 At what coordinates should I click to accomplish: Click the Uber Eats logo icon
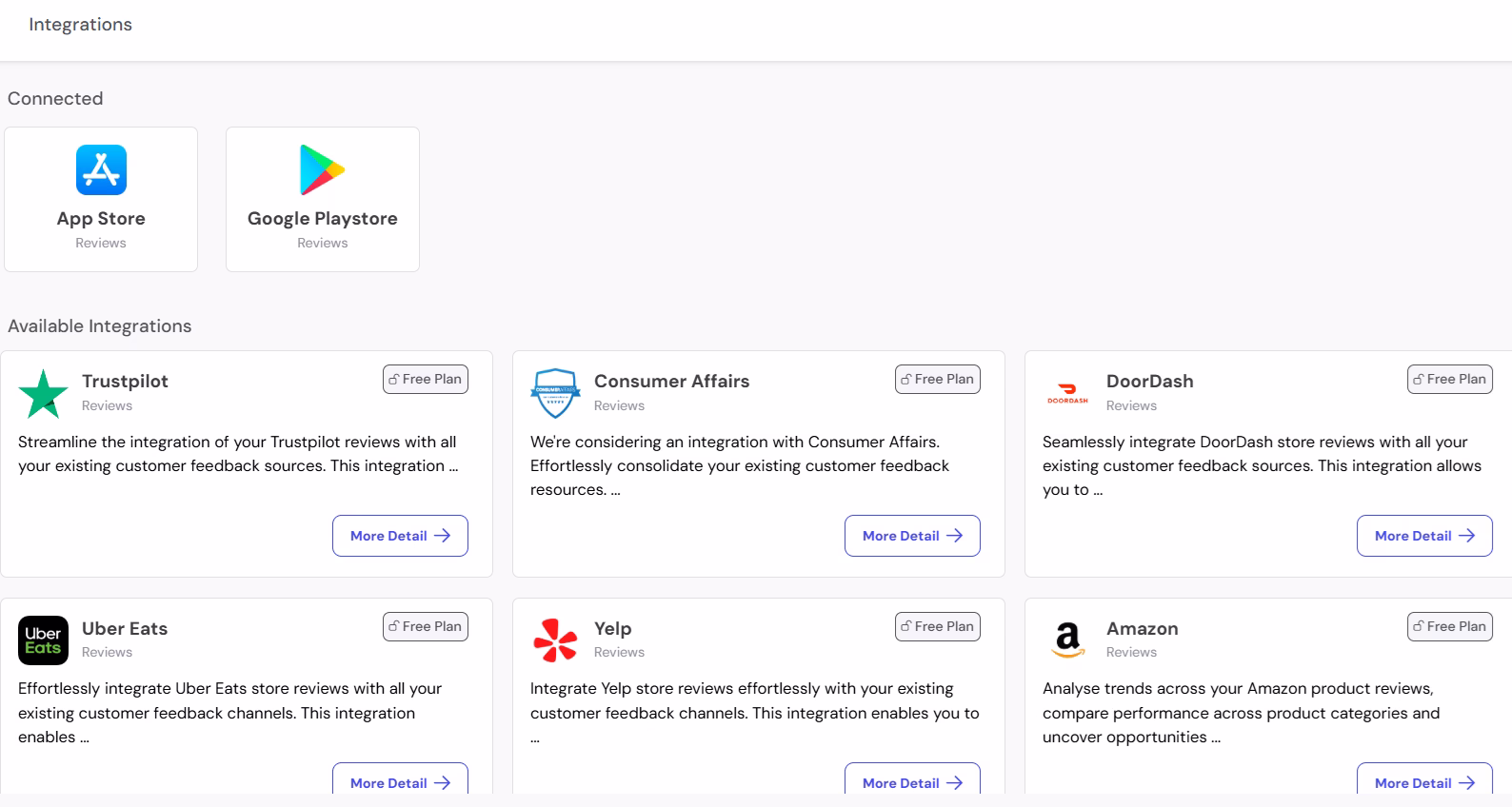(43, 640)
